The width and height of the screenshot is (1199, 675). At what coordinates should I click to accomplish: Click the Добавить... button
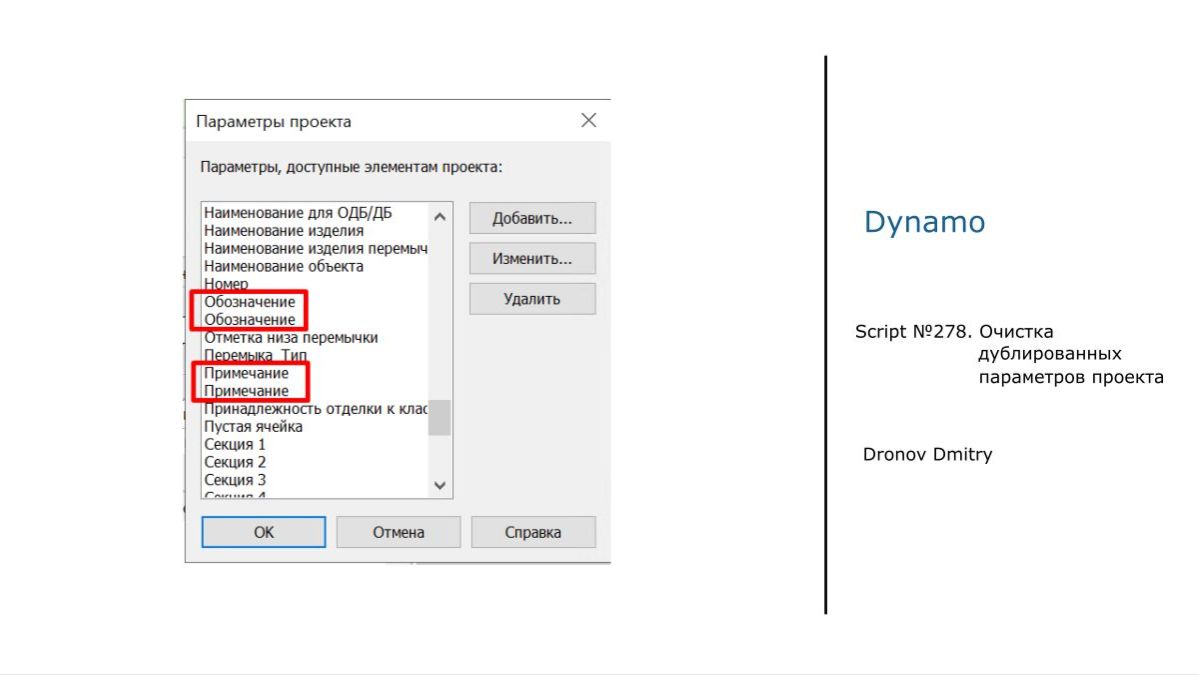(532, 218)
